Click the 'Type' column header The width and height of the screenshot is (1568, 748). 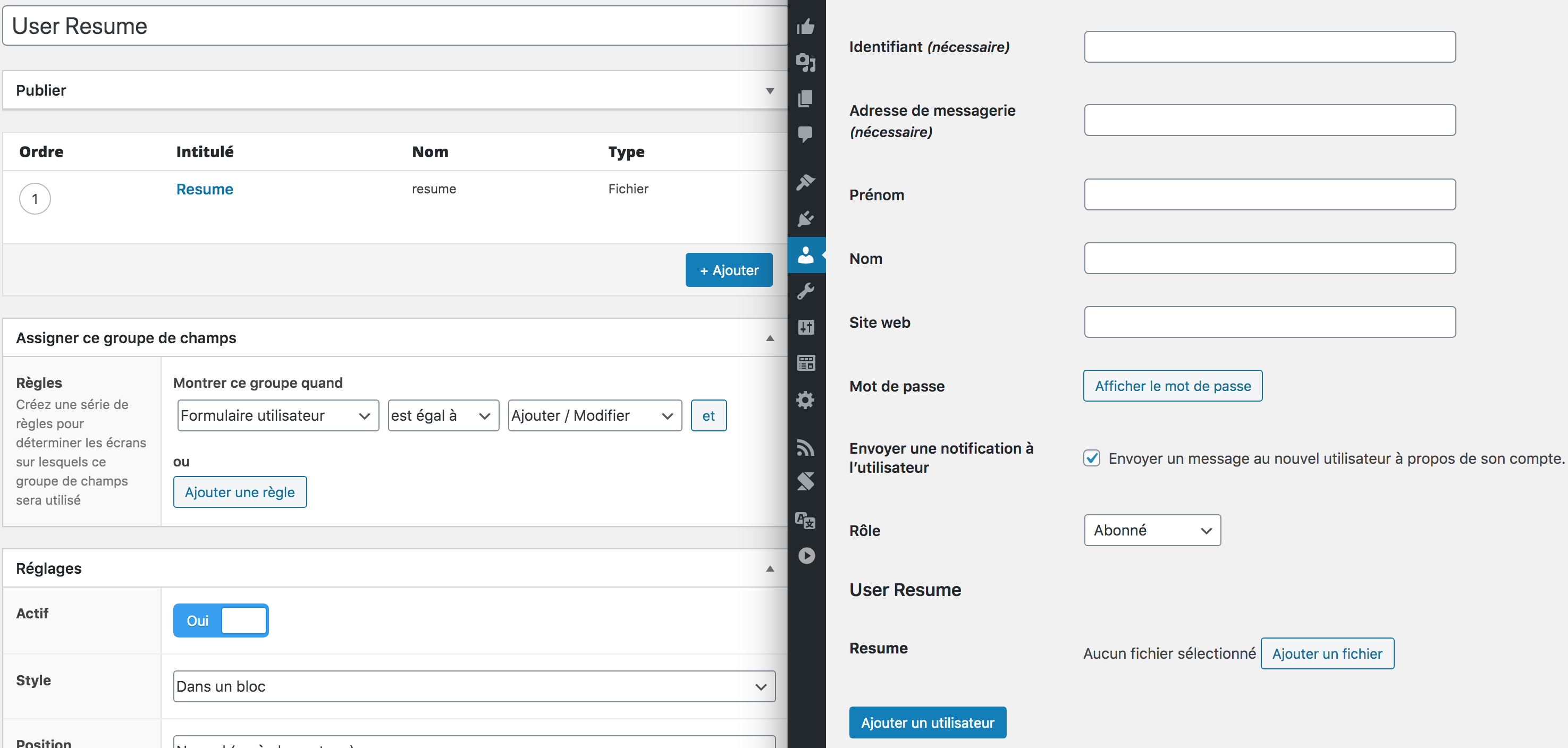click(x=626, y=151)
